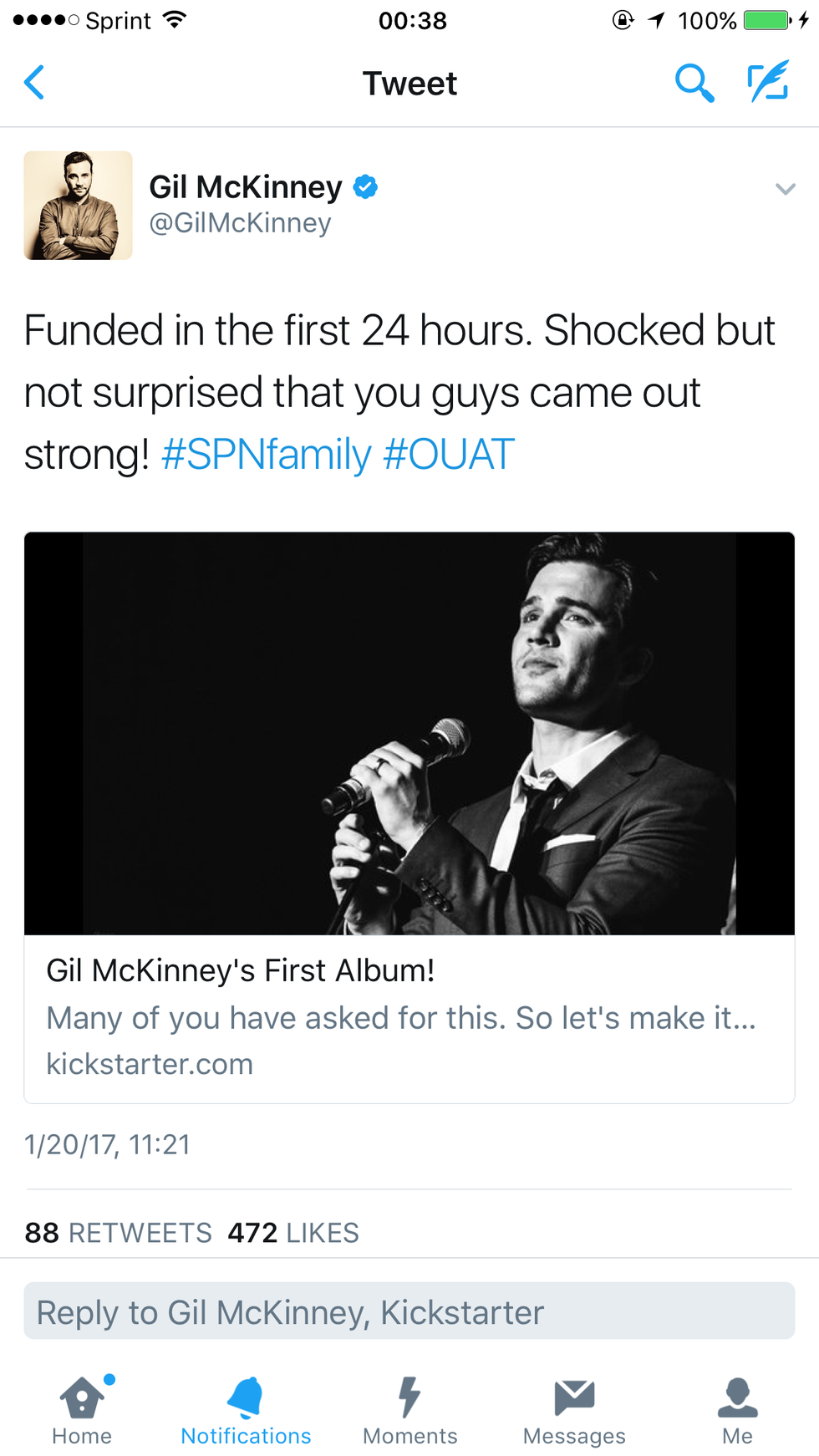The height and width of the screenshot is (1456, 819).
Task: Switch to the Notifications tab
Action: point(246,1410)
